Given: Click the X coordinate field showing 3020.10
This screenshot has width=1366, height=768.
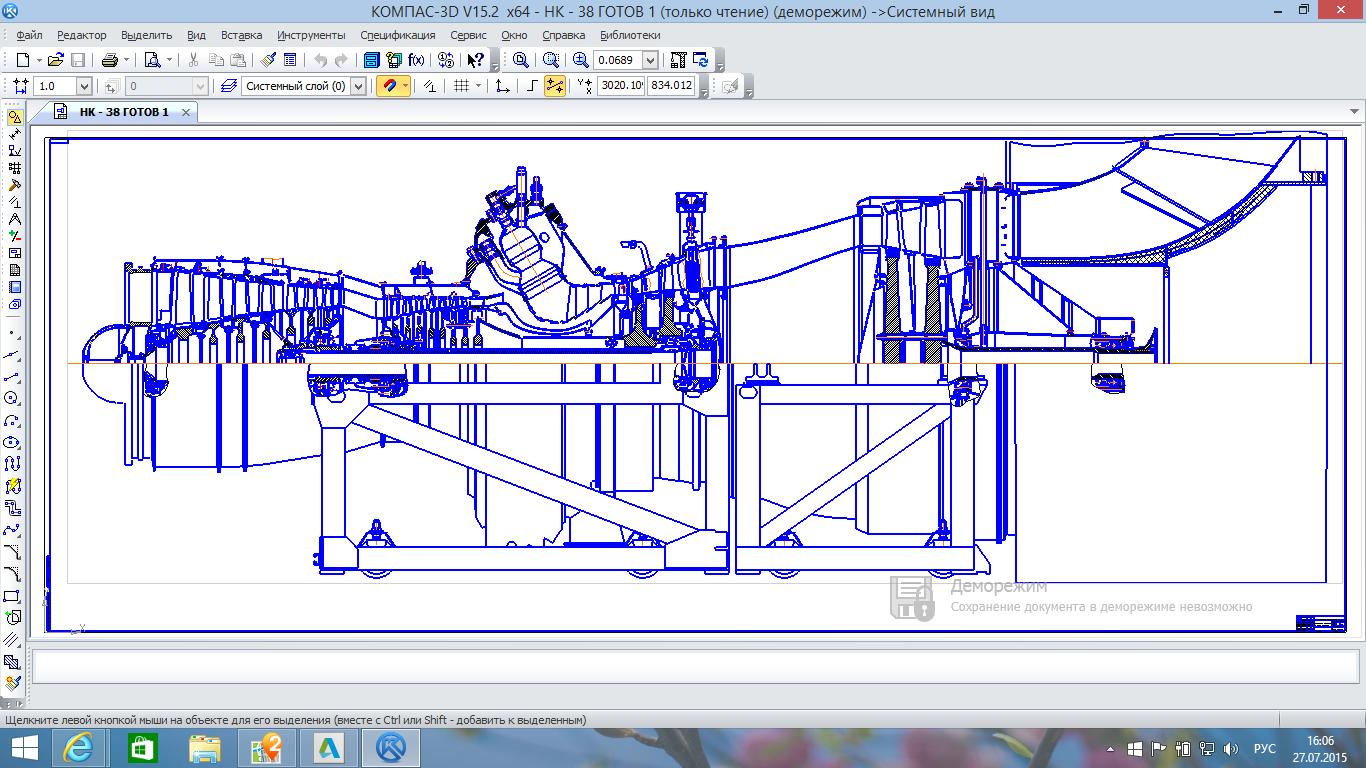Looking at the screenshot, I should (621, 86).
